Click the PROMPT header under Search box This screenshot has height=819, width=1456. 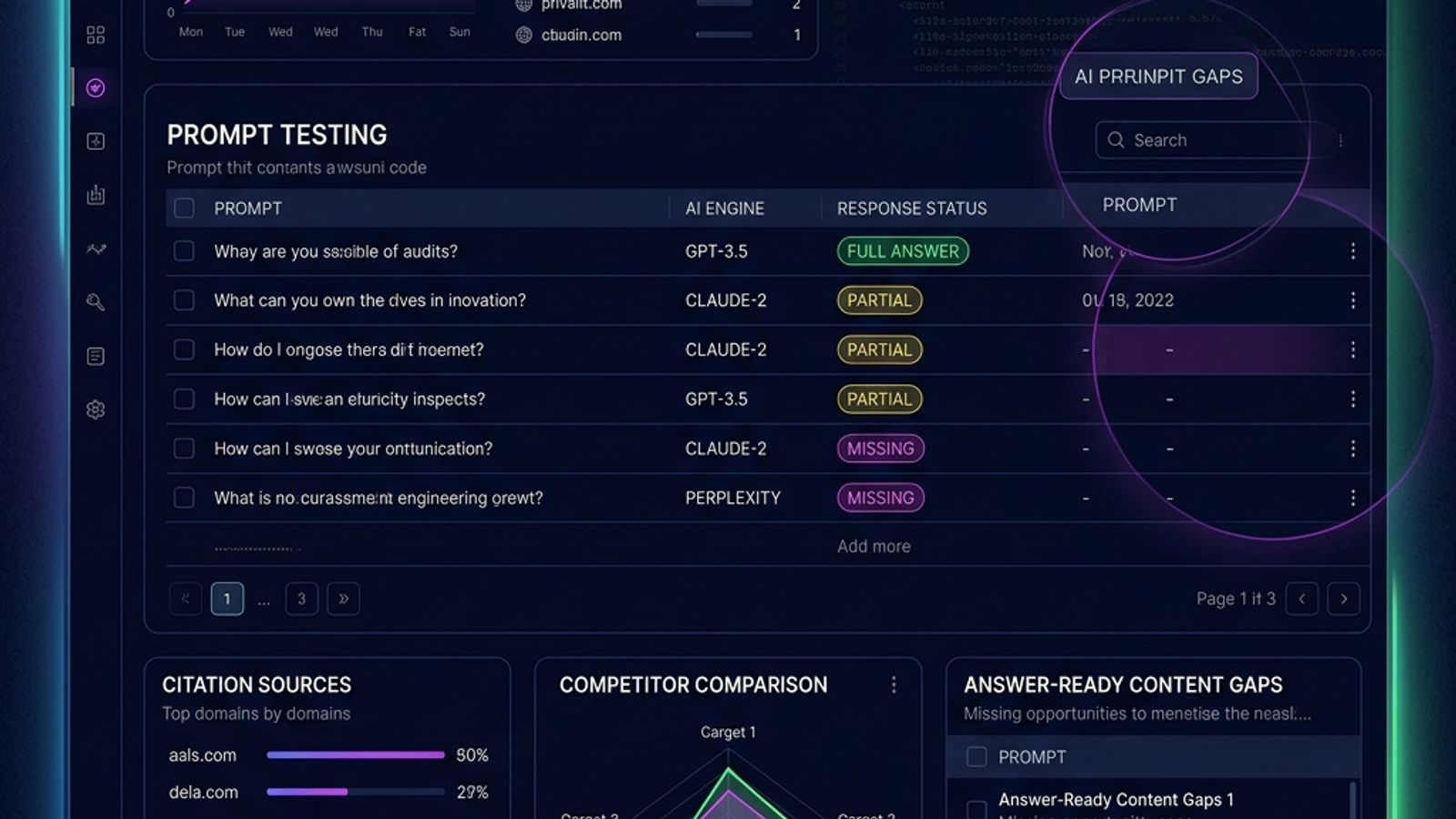click(1139, 205)
